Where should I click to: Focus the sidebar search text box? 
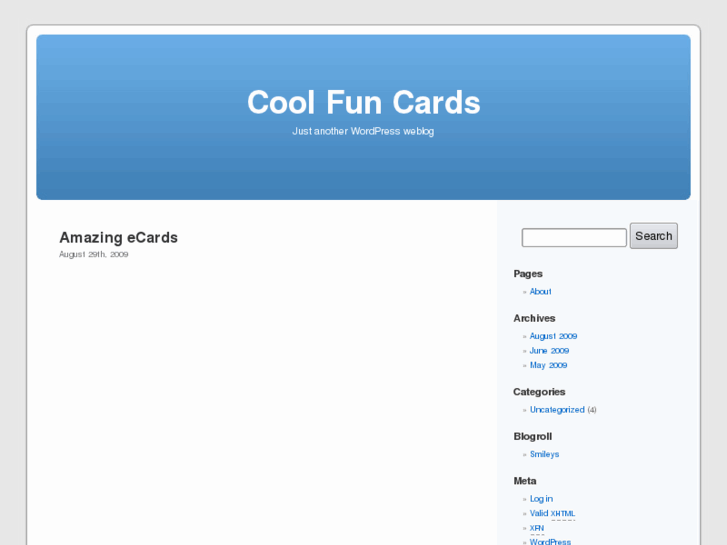(574, 237)
